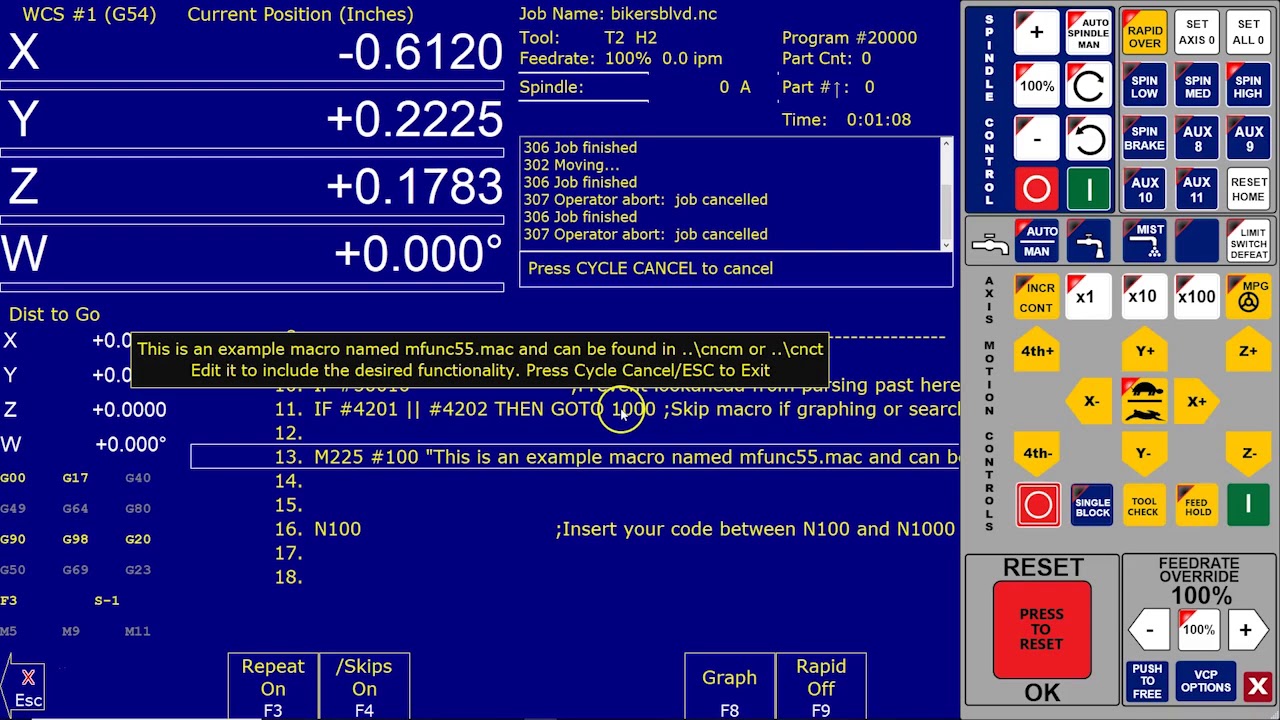
Task: Turn on flood coolant faucet button
Action: [1088, 241]
